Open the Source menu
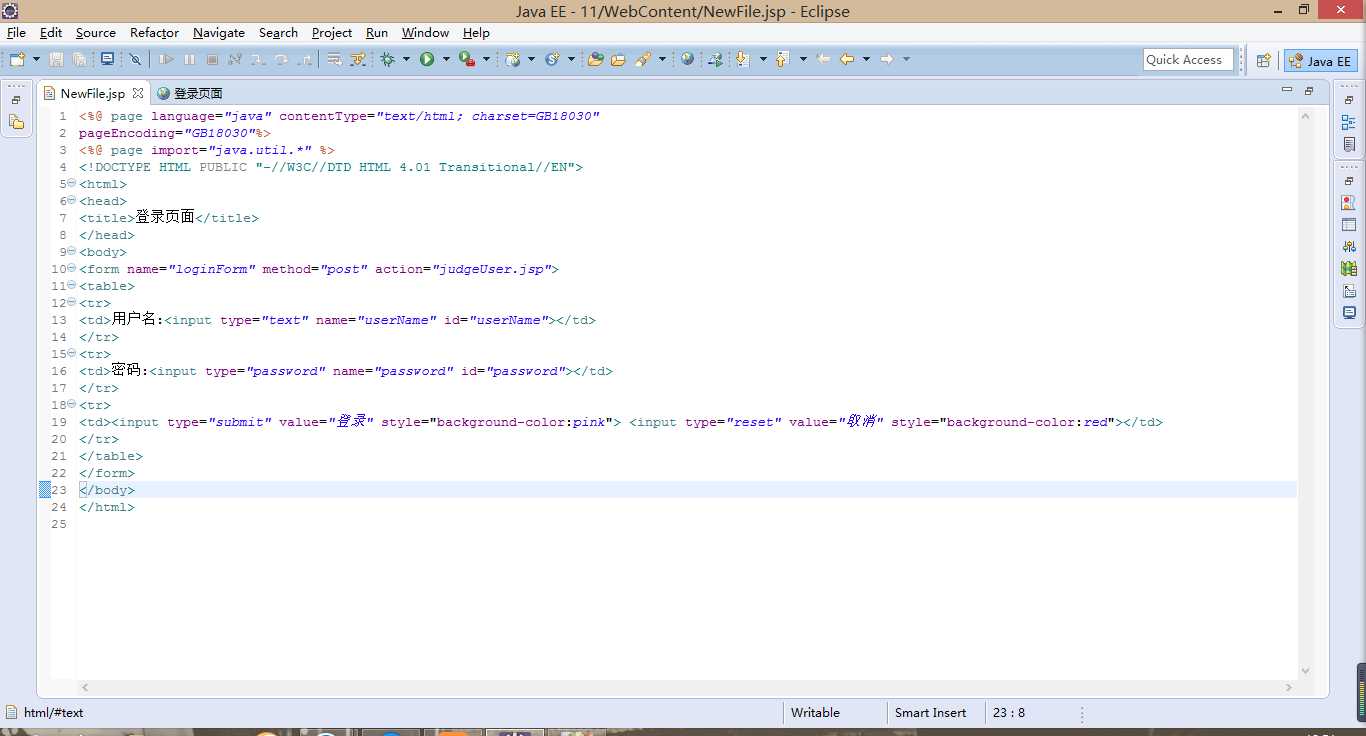The width and height of the screenshot is (1366, 736). tap(96, 33)
